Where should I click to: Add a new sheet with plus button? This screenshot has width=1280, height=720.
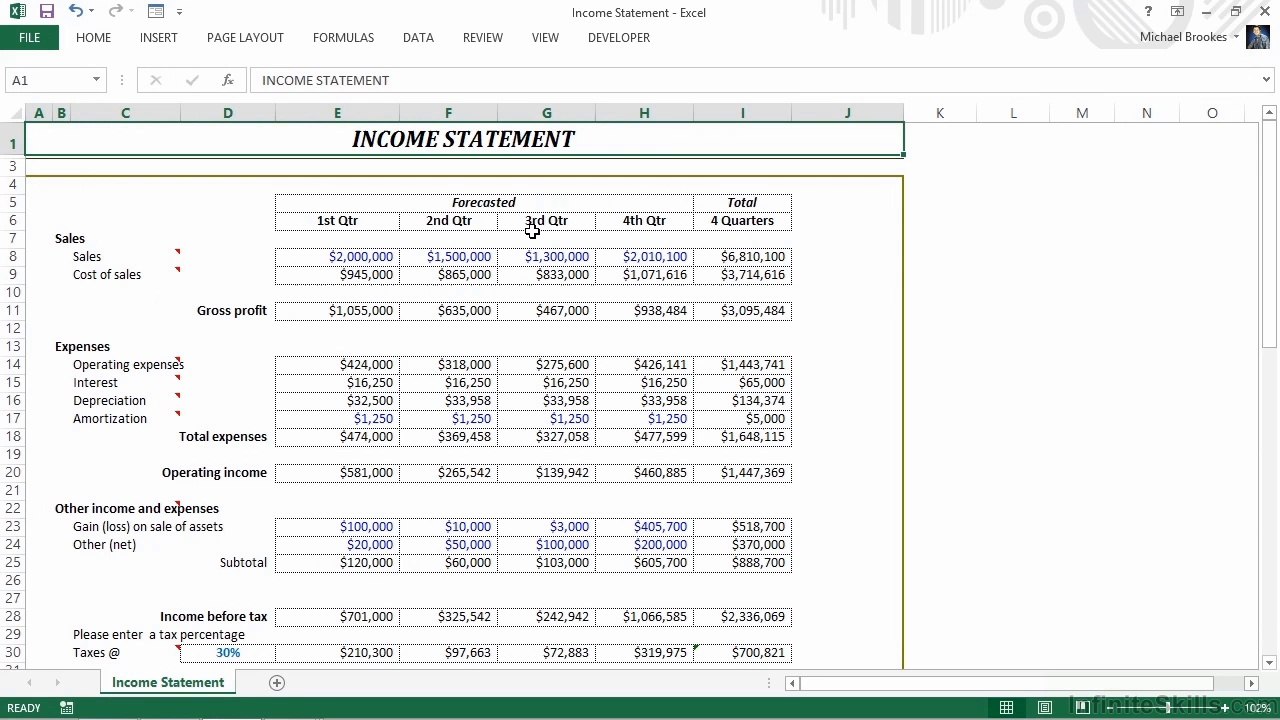(277, 683)
